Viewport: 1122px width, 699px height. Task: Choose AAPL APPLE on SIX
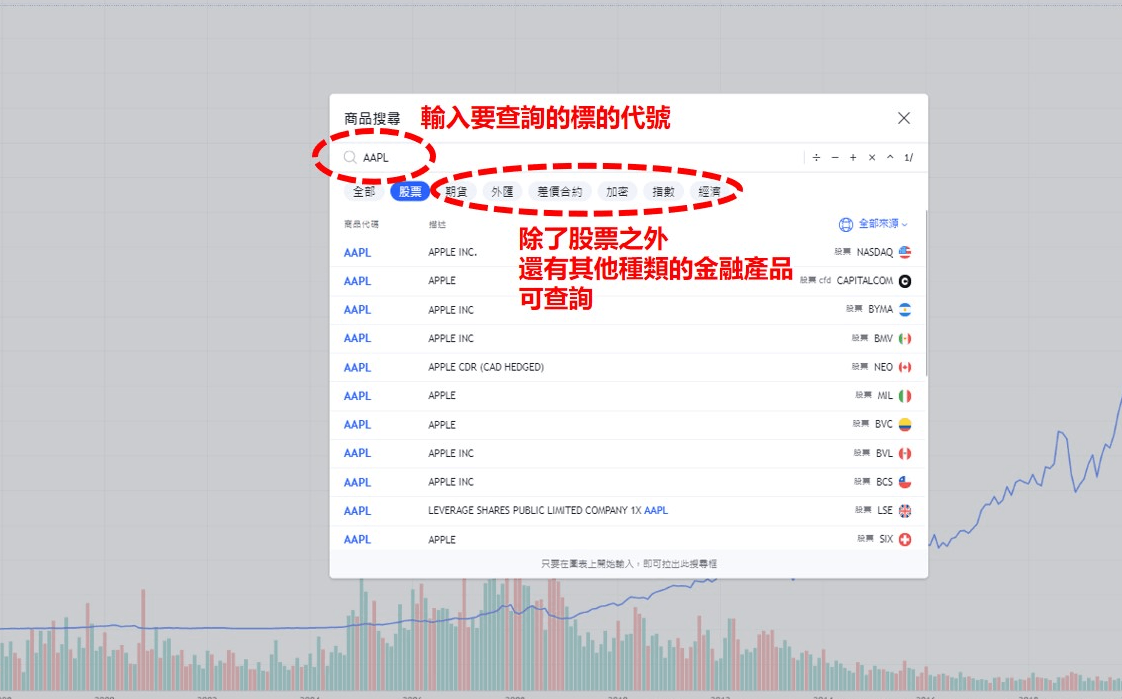(628, 539)
